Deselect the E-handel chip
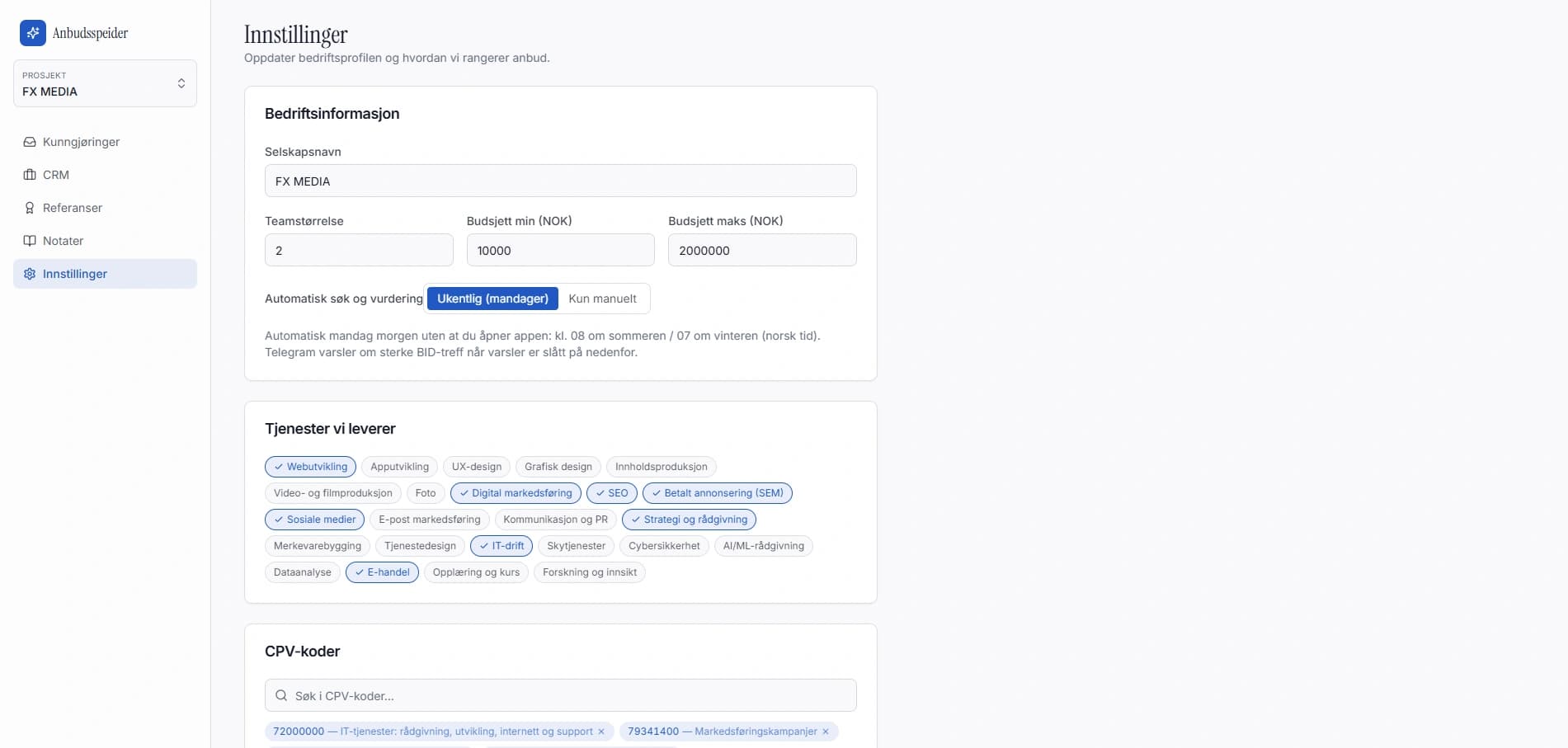This screenshot has width=1568, height=748. [382, 572]
